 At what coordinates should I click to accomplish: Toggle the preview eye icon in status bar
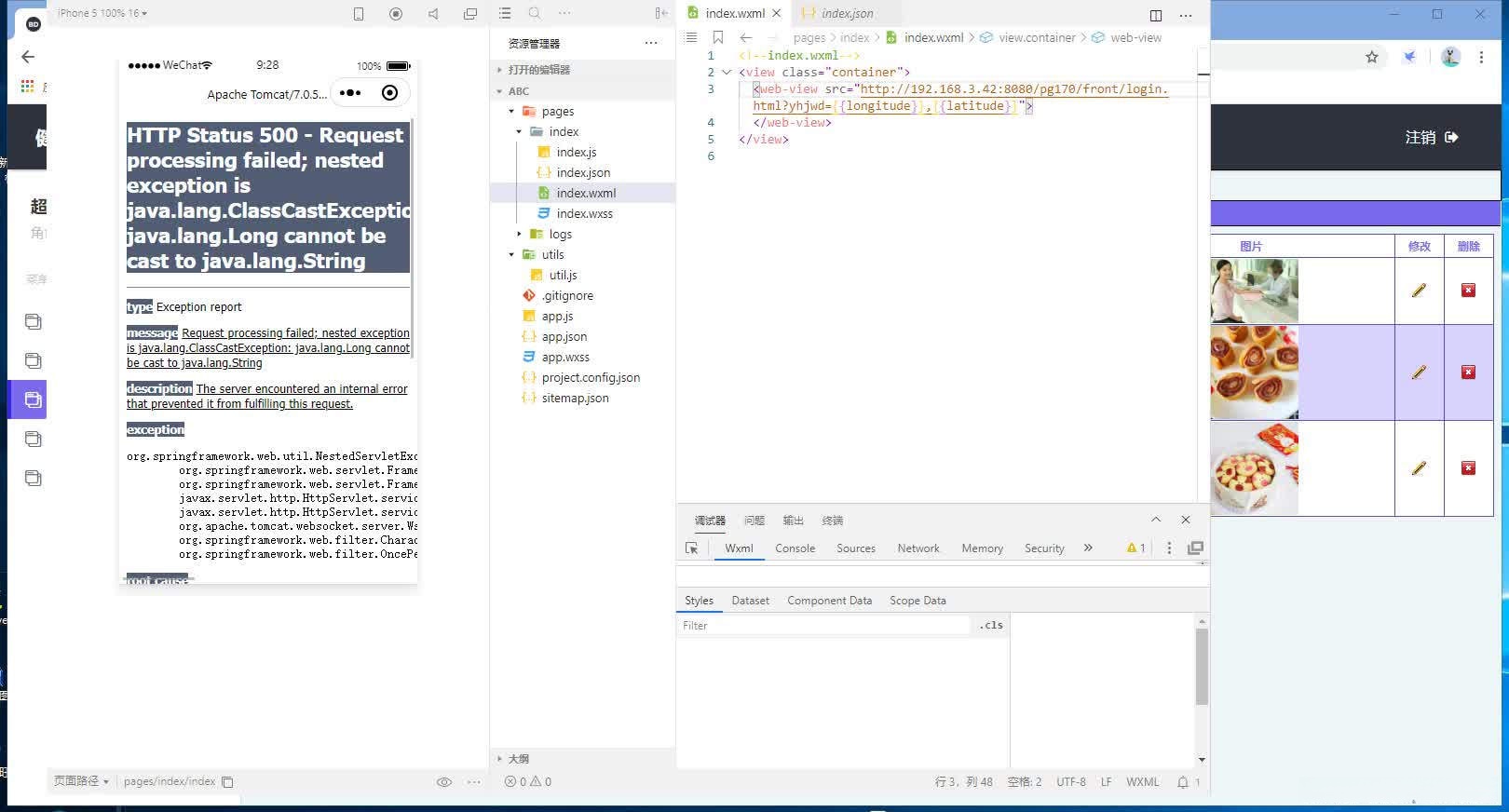[x=444, y=782]
